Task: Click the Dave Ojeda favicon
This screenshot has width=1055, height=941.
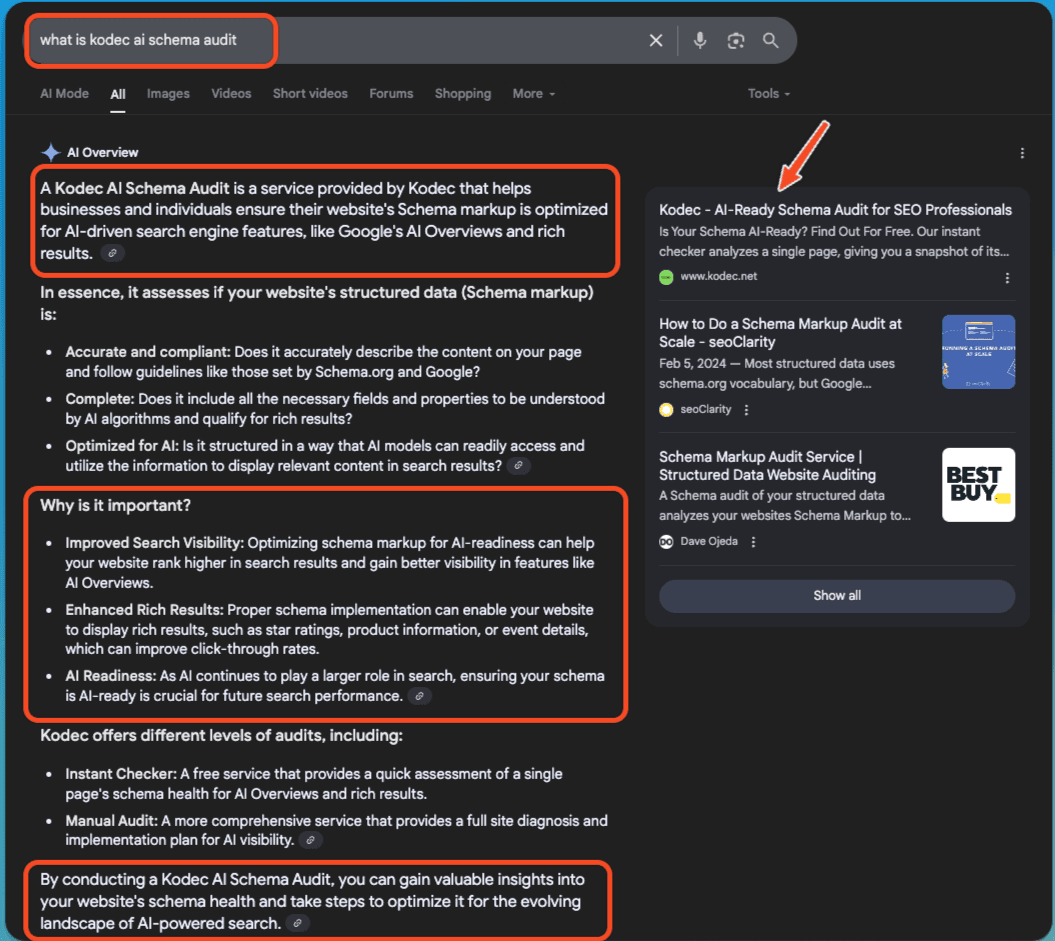Action: (666, 541)
